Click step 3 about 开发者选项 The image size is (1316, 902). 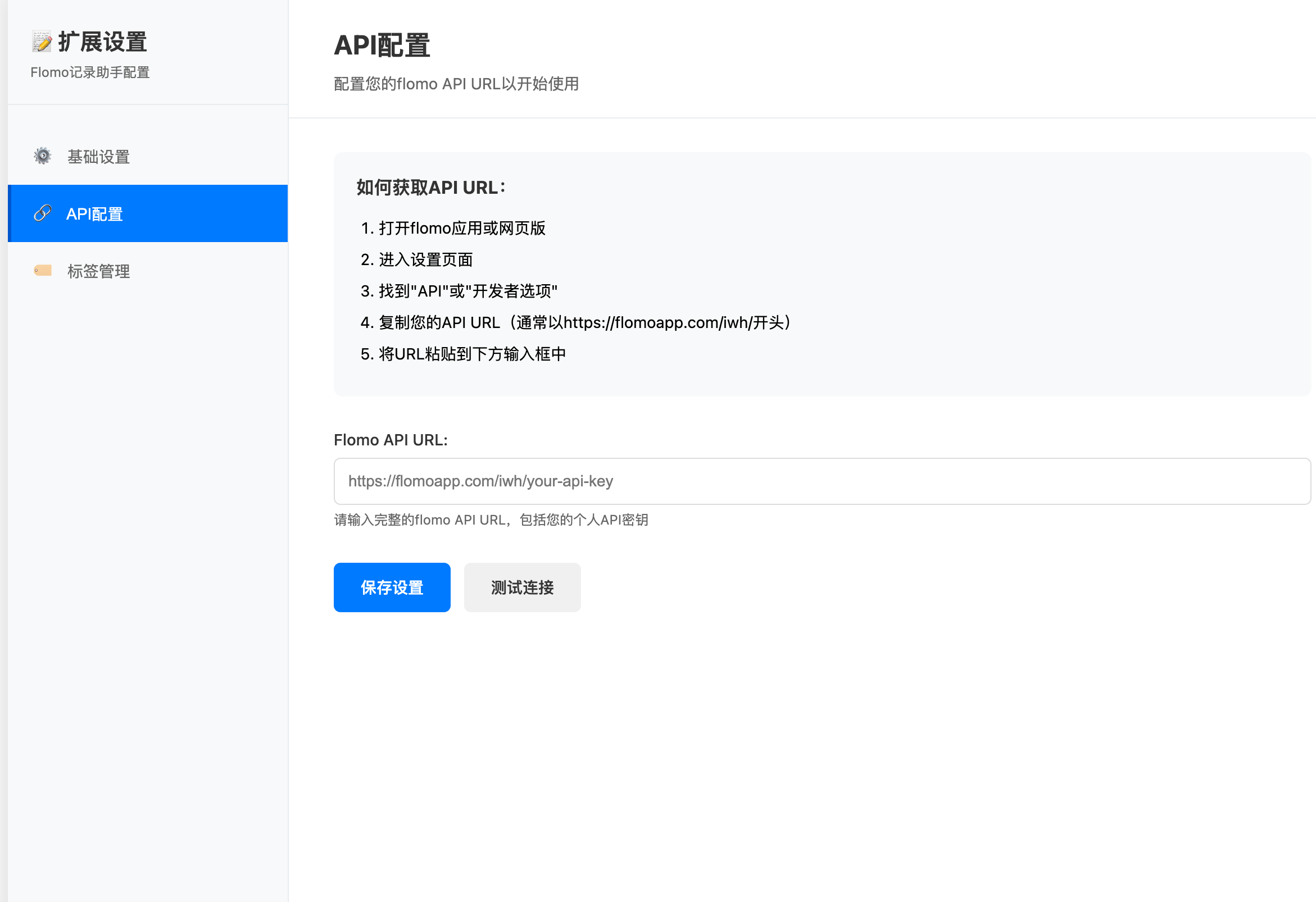tap(459, 291)
